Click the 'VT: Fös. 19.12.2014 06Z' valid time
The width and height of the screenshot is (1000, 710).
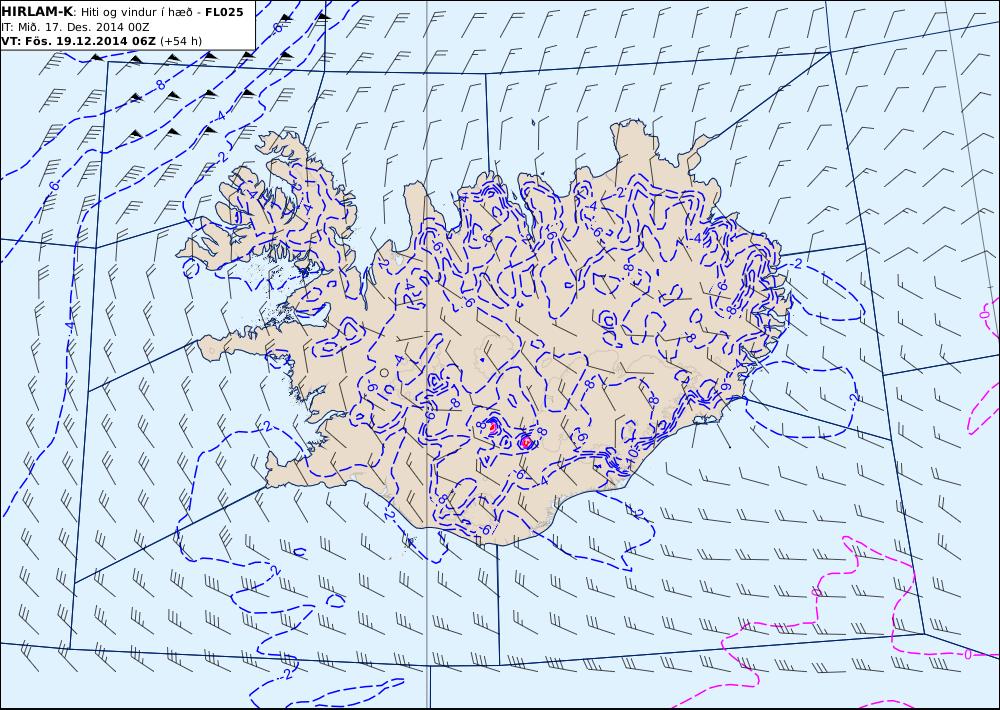click(x=78, y=41)
